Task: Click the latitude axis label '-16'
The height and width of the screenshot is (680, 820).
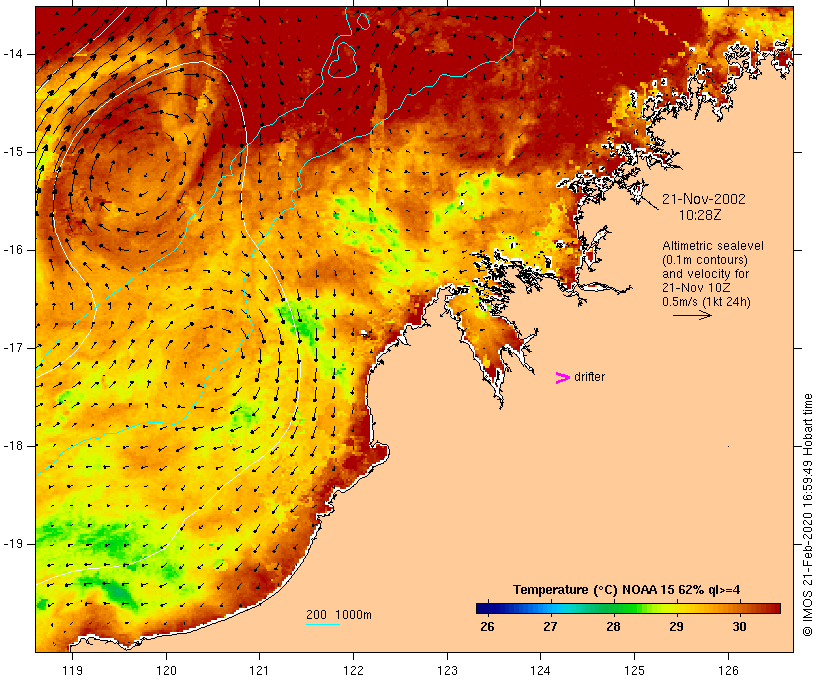Action: pyautogui.click(x=13, y=250)
